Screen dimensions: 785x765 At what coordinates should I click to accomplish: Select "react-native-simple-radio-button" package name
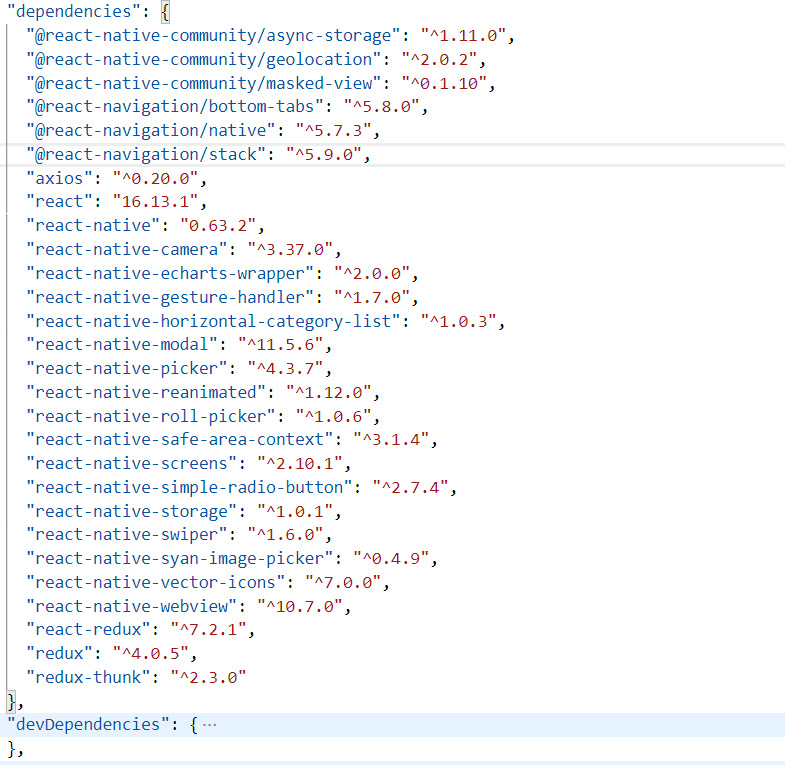[189, 488]
